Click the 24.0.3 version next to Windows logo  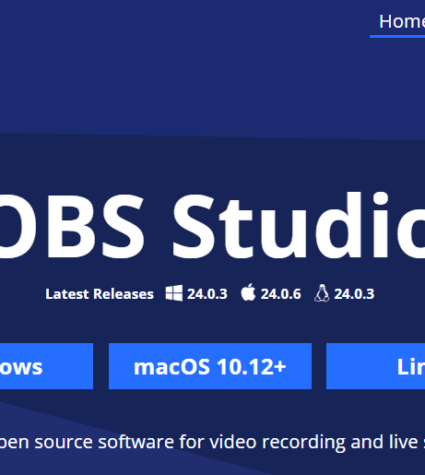tap(207, 294)
